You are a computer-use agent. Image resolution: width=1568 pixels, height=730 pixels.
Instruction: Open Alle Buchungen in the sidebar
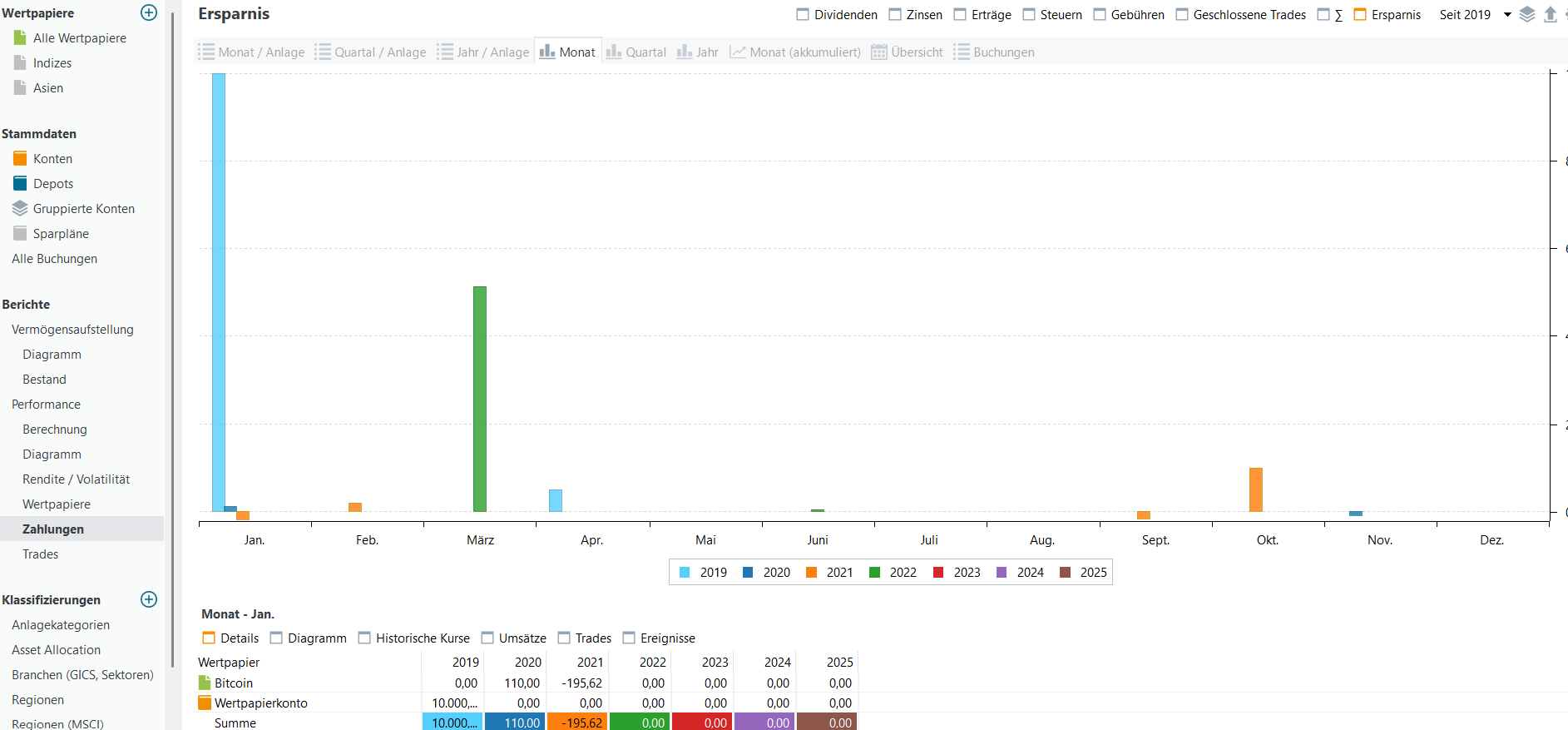tap(54, 259)
